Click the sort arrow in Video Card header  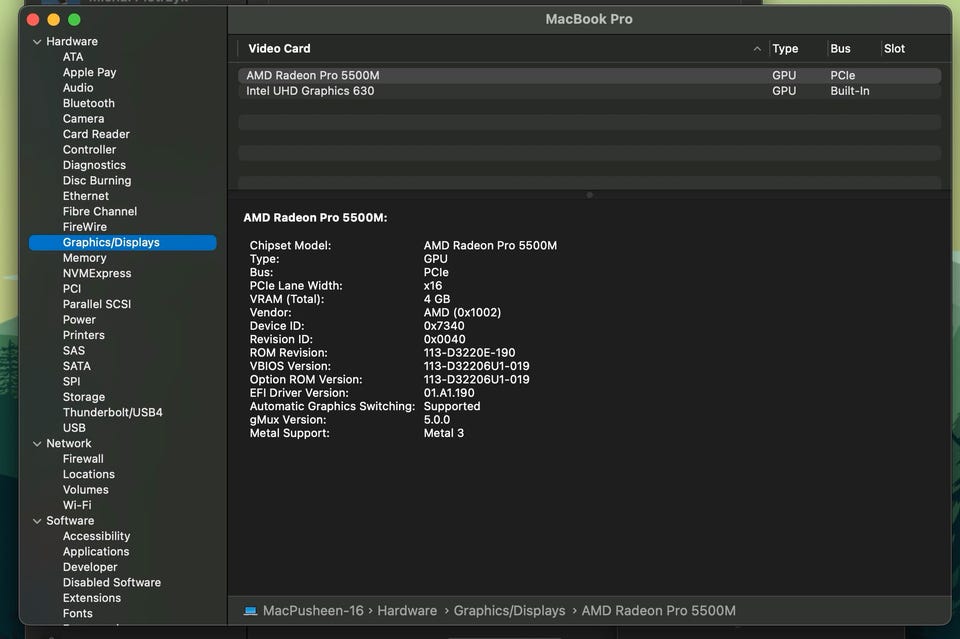click(x=757, y=49)
